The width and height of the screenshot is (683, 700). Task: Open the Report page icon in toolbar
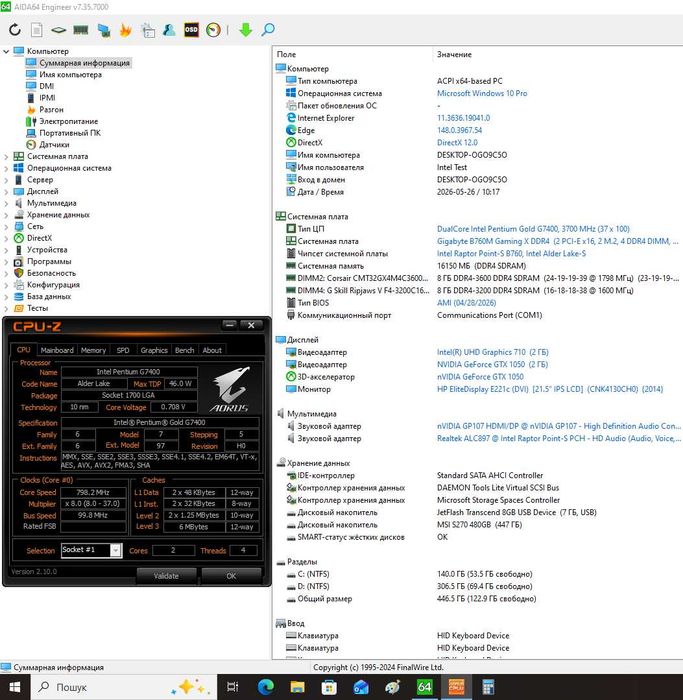click(37, 30)
